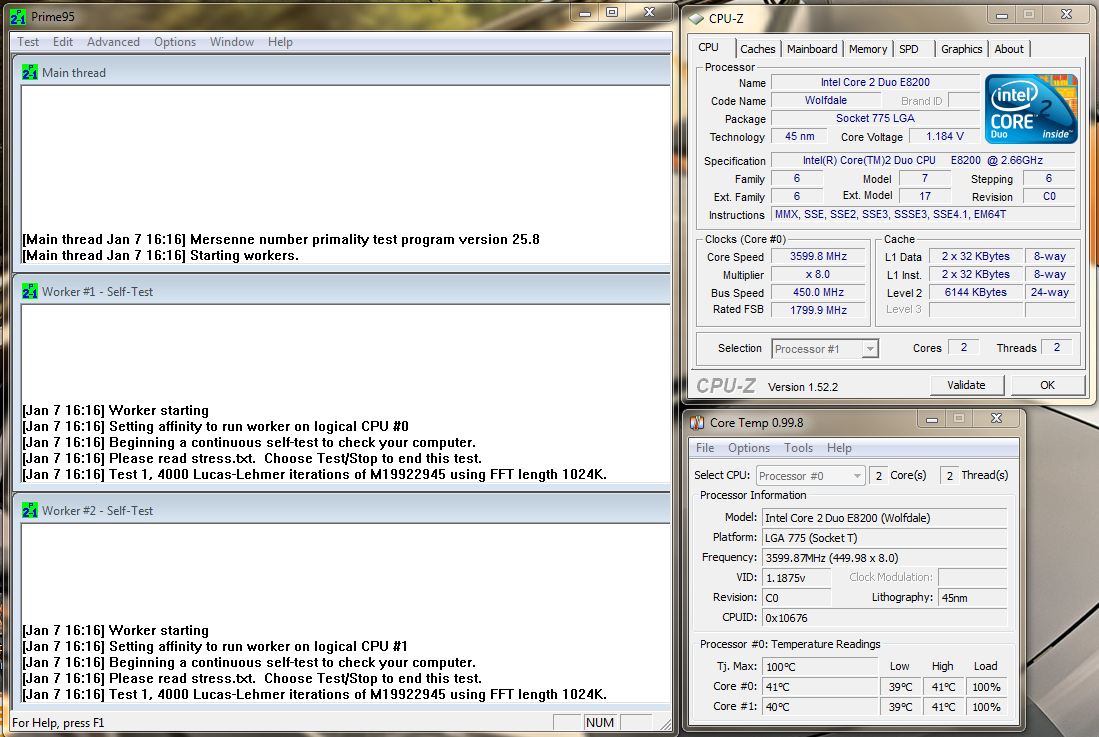Click the Main thread window icon
Screen dimensions: 1099x737
pyautogui.click(x=29, y=72)
